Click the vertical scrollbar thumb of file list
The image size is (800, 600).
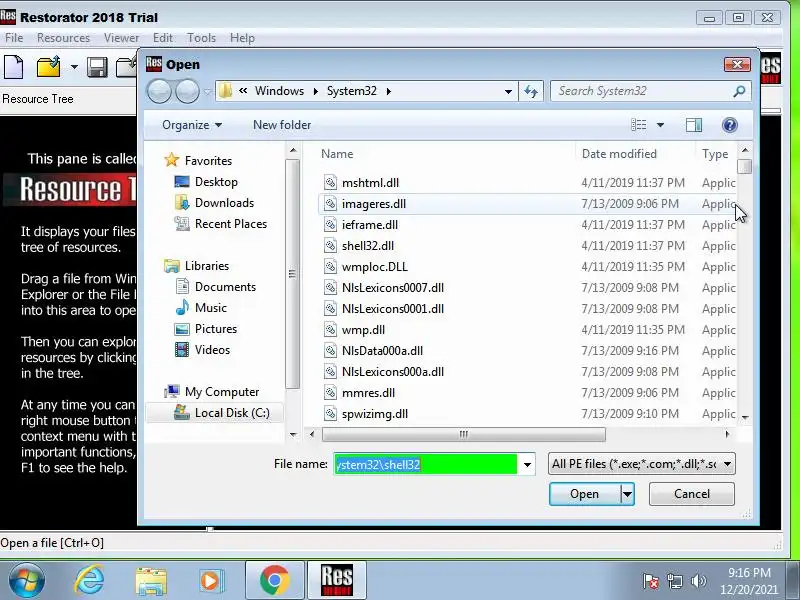pos(745,166)
